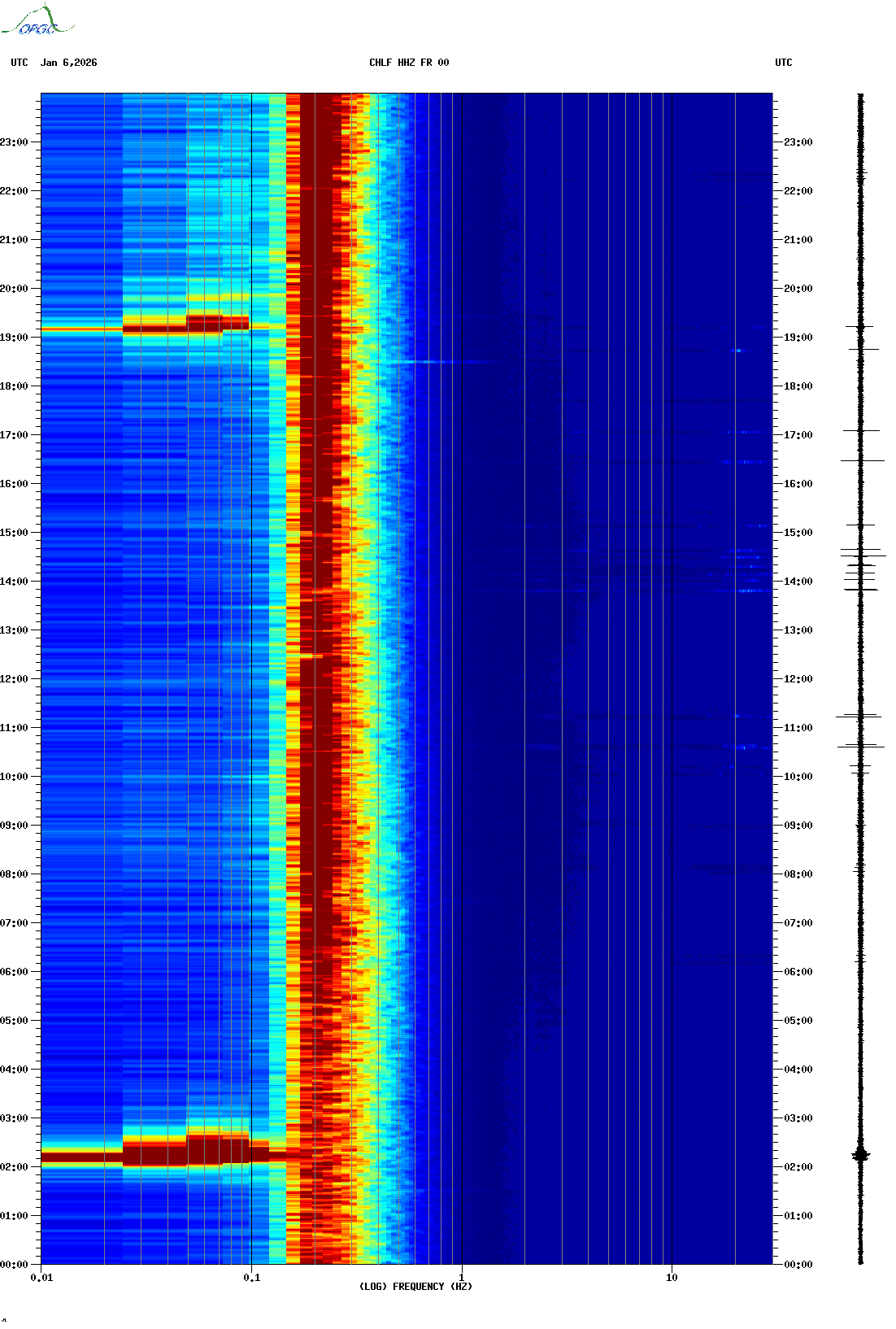This screenshot has width=896, height=1329.
Task: Select the 06:00 tick on right time axis
Action: click(x=798, y=972)
